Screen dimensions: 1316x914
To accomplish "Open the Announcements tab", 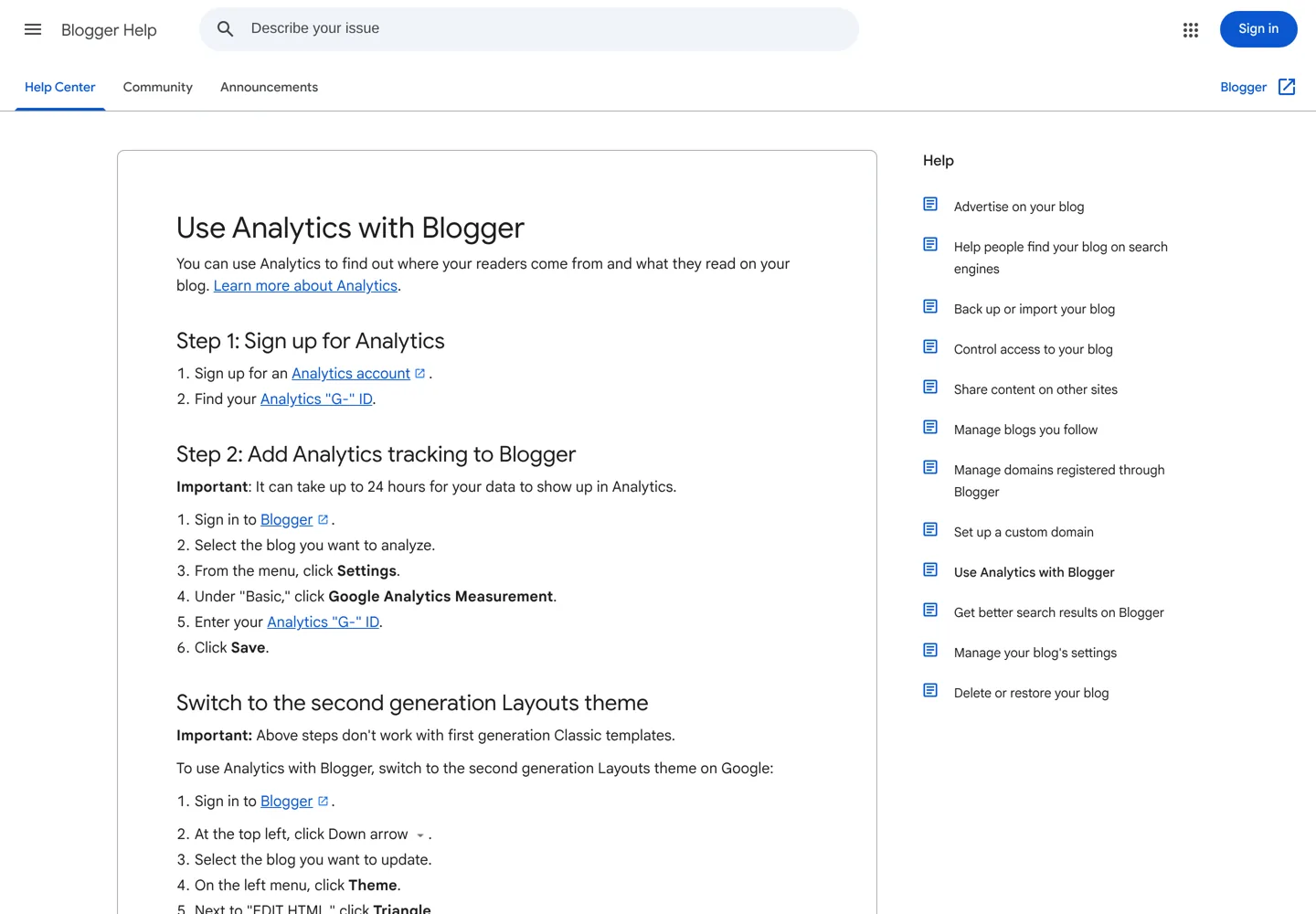I will [x=270, y=87].
